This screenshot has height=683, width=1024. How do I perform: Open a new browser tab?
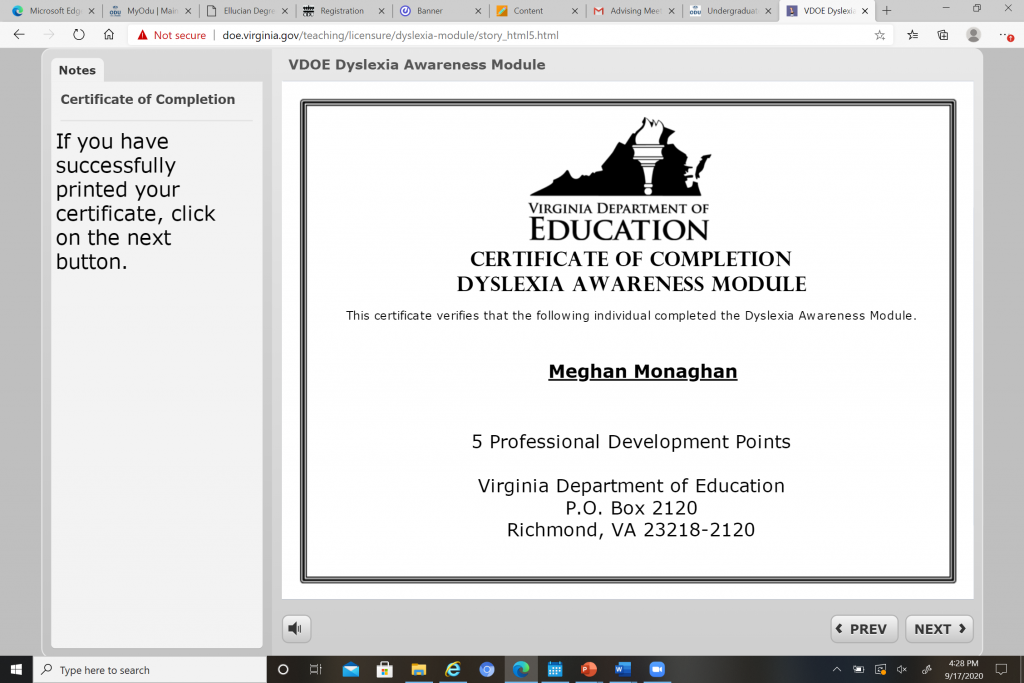click(886, 11)
